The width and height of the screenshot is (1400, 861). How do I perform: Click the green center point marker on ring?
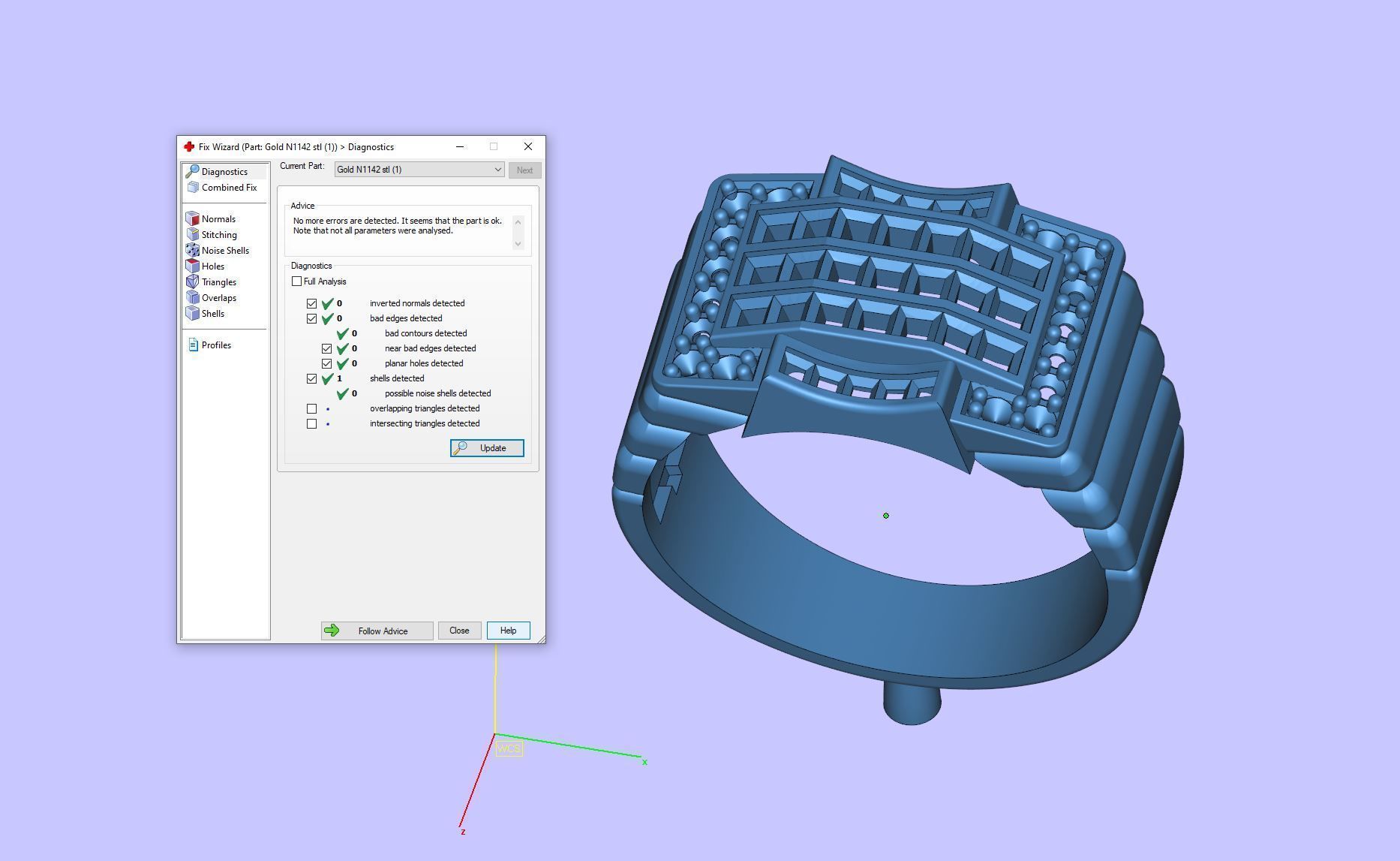coord(886,516)
